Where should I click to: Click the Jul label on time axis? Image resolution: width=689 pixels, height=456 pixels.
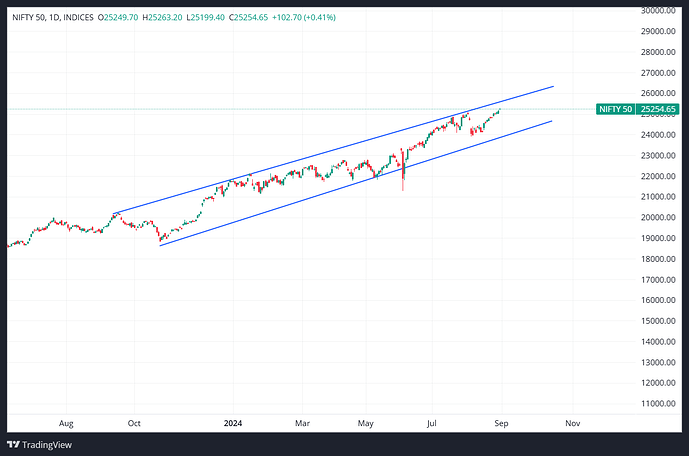(432, 423)
